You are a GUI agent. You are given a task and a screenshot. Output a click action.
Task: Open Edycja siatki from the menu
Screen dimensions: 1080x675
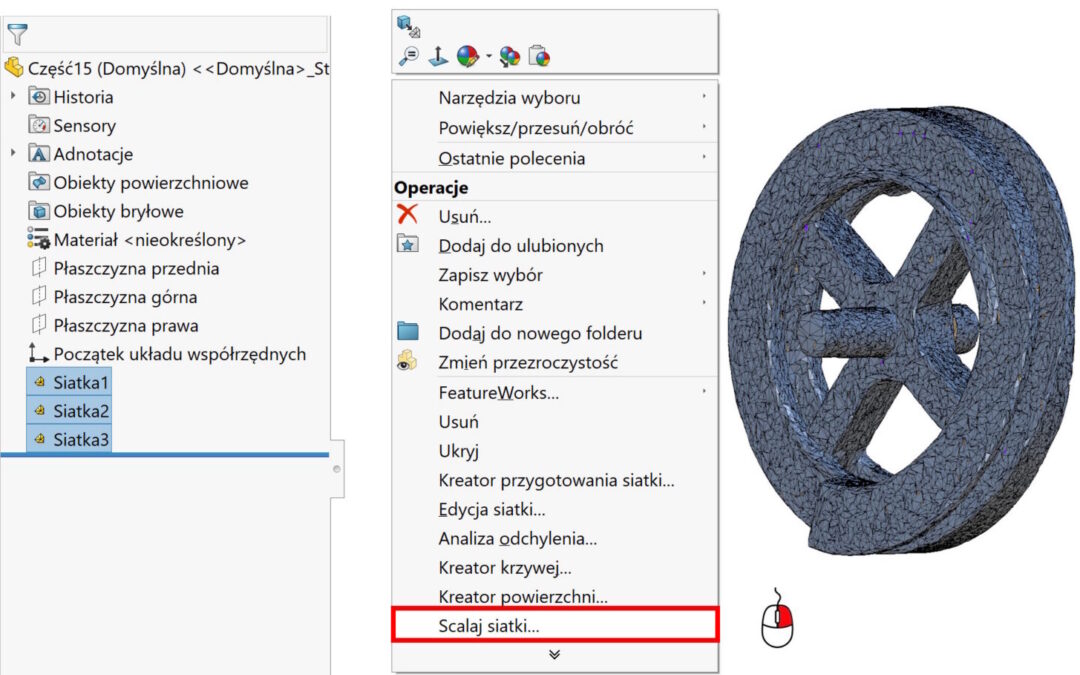point(491,510)
